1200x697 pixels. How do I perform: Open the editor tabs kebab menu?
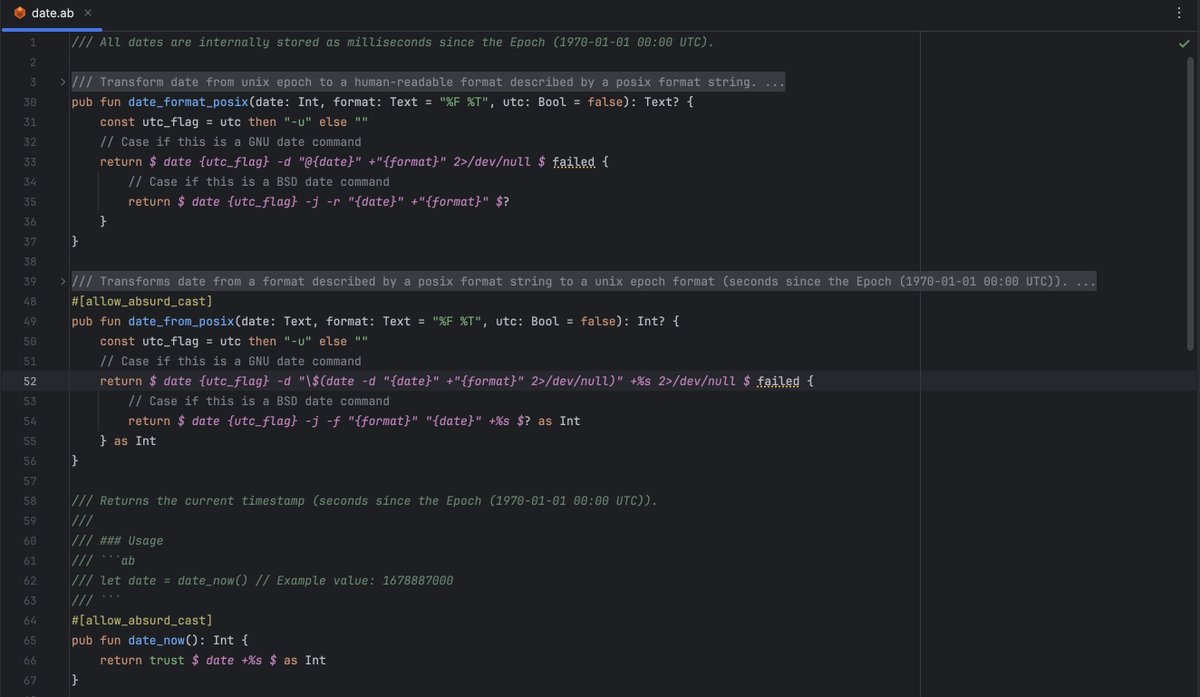tap(1180, 13)
